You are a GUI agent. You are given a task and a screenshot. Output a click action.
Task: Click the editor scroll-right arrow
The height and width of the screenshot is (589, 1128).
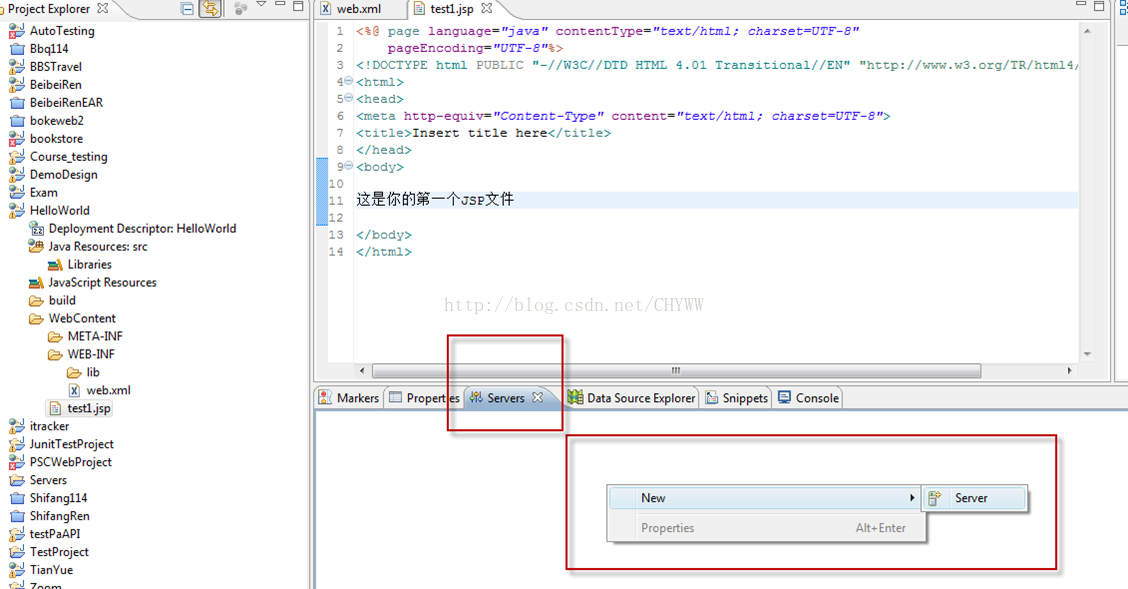coord(1069,370)
